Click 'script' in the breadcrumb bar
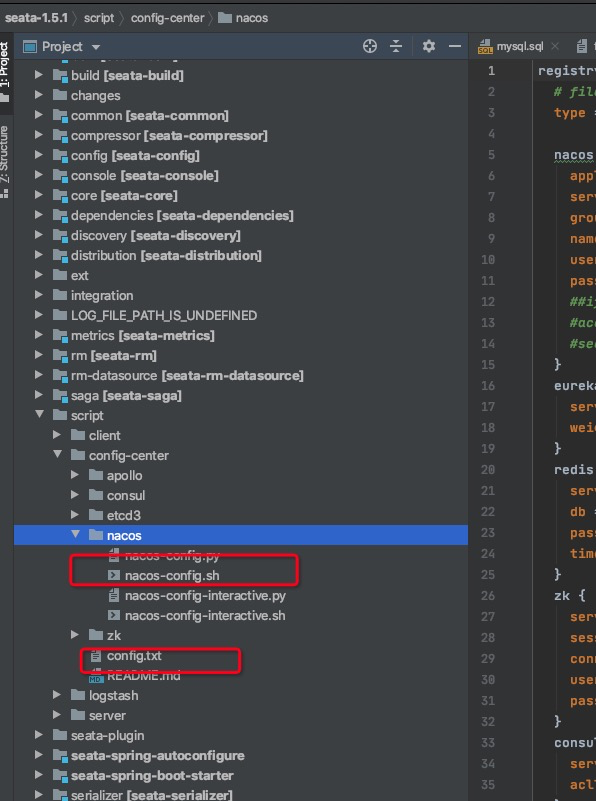The height and width of the screenshot is (801, 596). point(97,17)
